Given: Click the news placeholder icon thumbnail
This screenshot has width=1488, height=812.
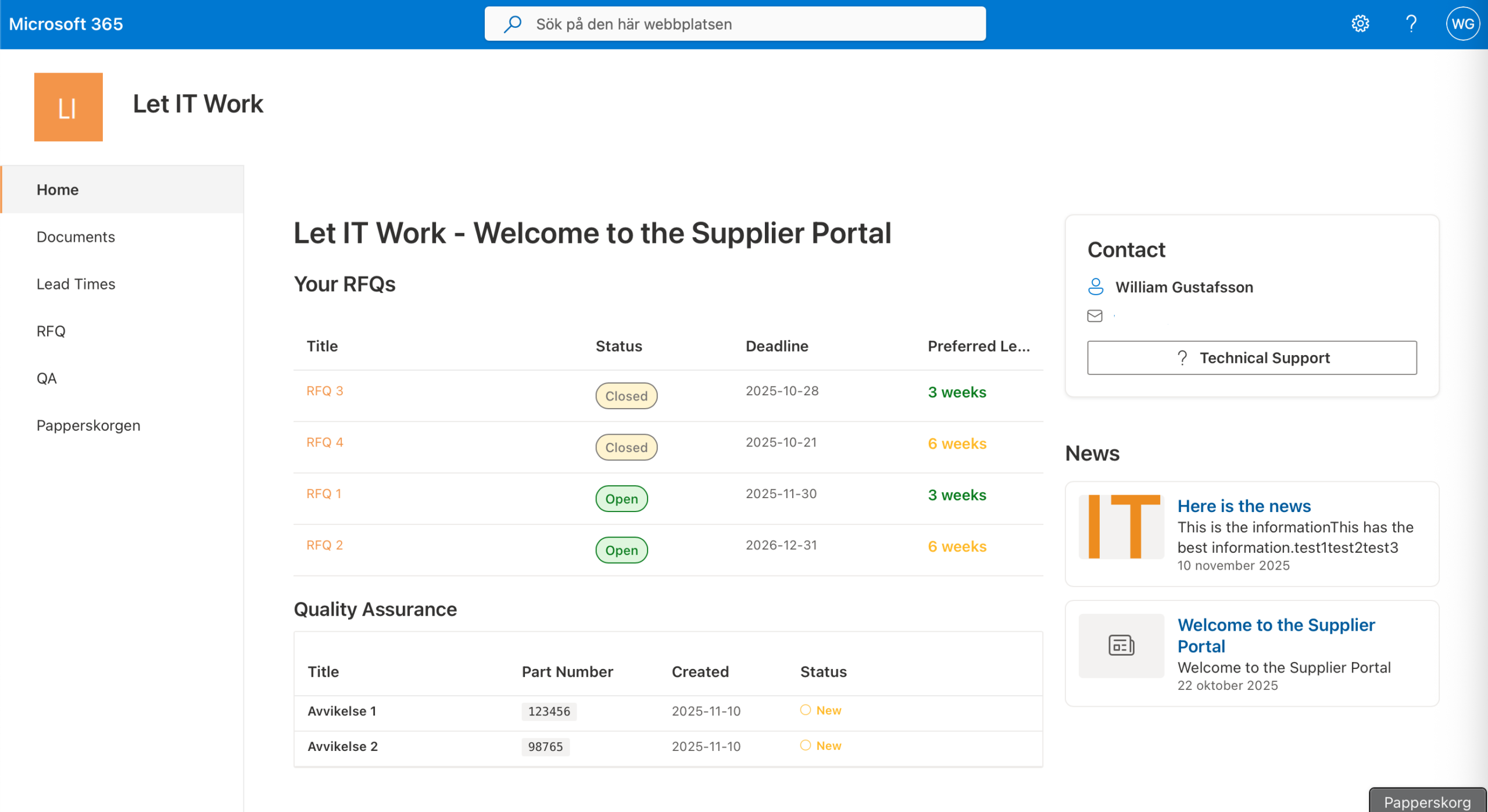Looking at the screenshot, I should pyautogui.click(x=1121, y=645).
